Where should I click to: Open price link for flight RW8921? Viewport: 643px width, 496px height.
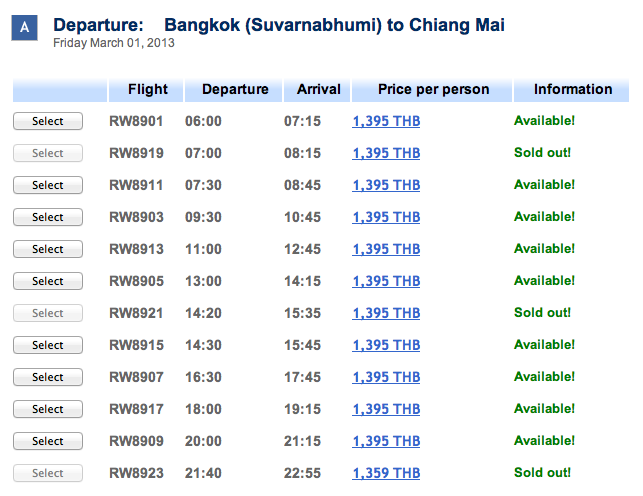tap(386, 313)
